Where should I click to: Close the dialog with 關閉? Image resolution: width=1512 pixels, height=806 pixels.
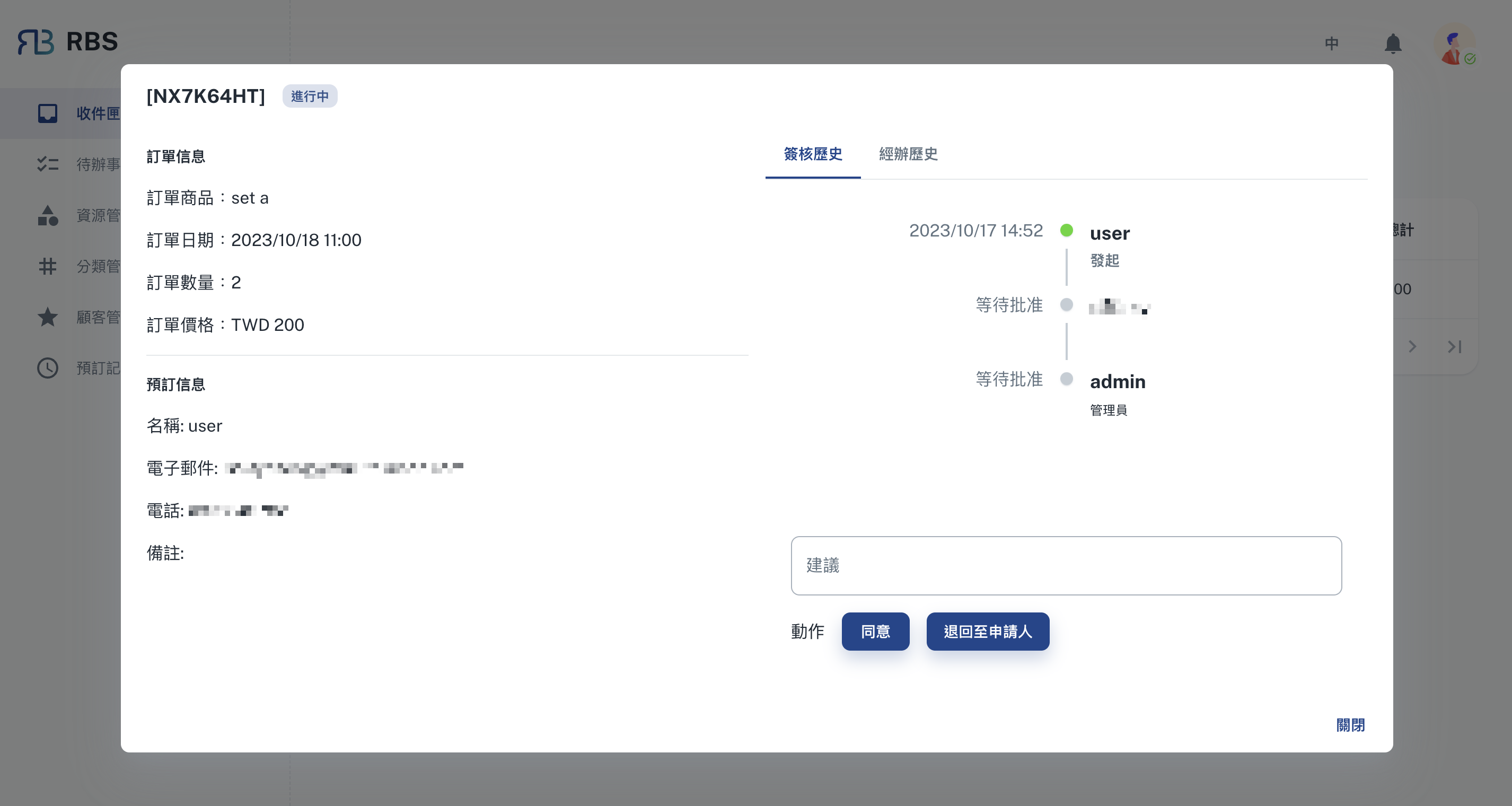1350,725
